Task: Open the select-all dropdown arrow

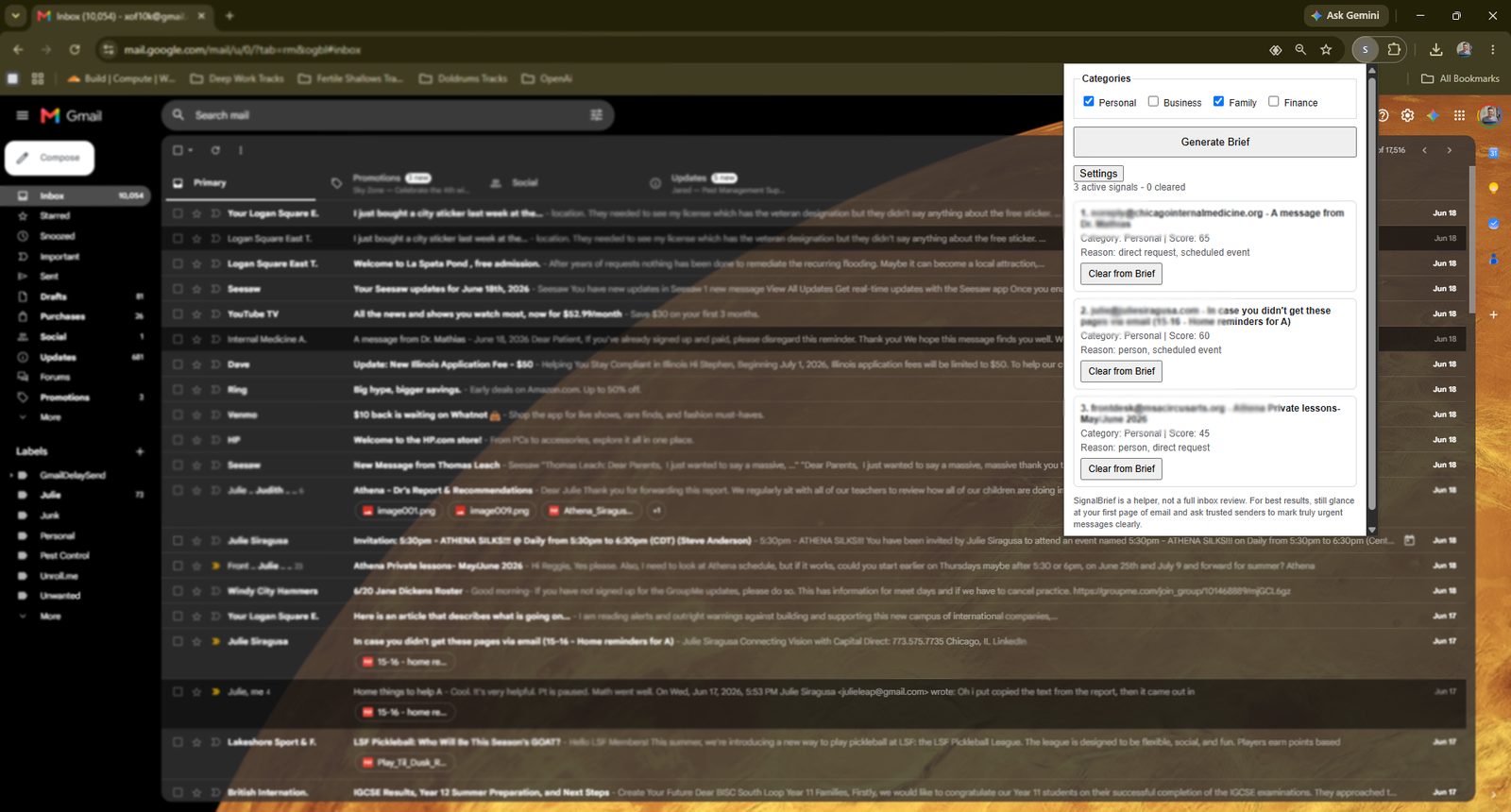Action: pyautogui.click(x=191, y=150)
